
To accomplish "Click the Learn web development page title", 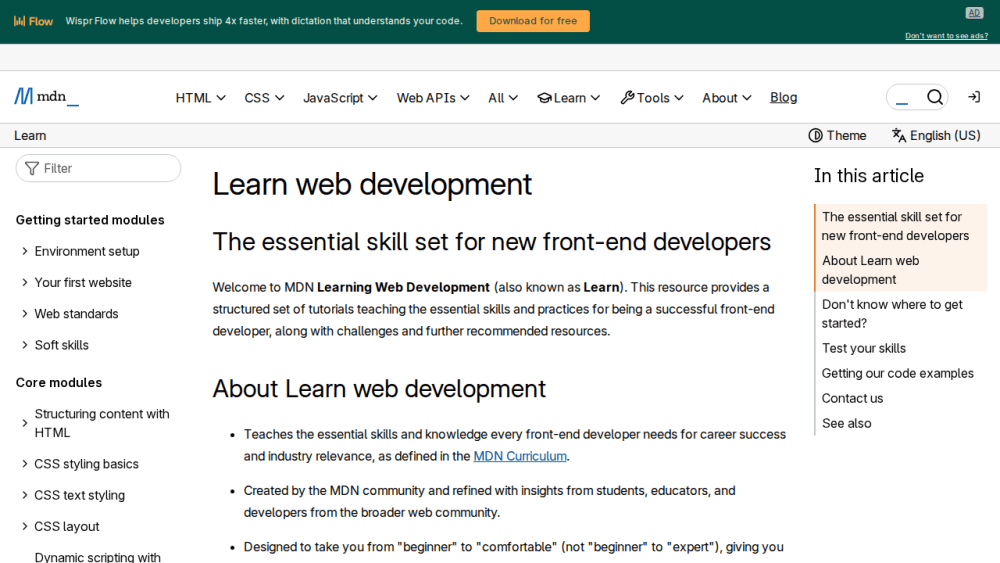I will pyautogui.click(x=372, y=184).
